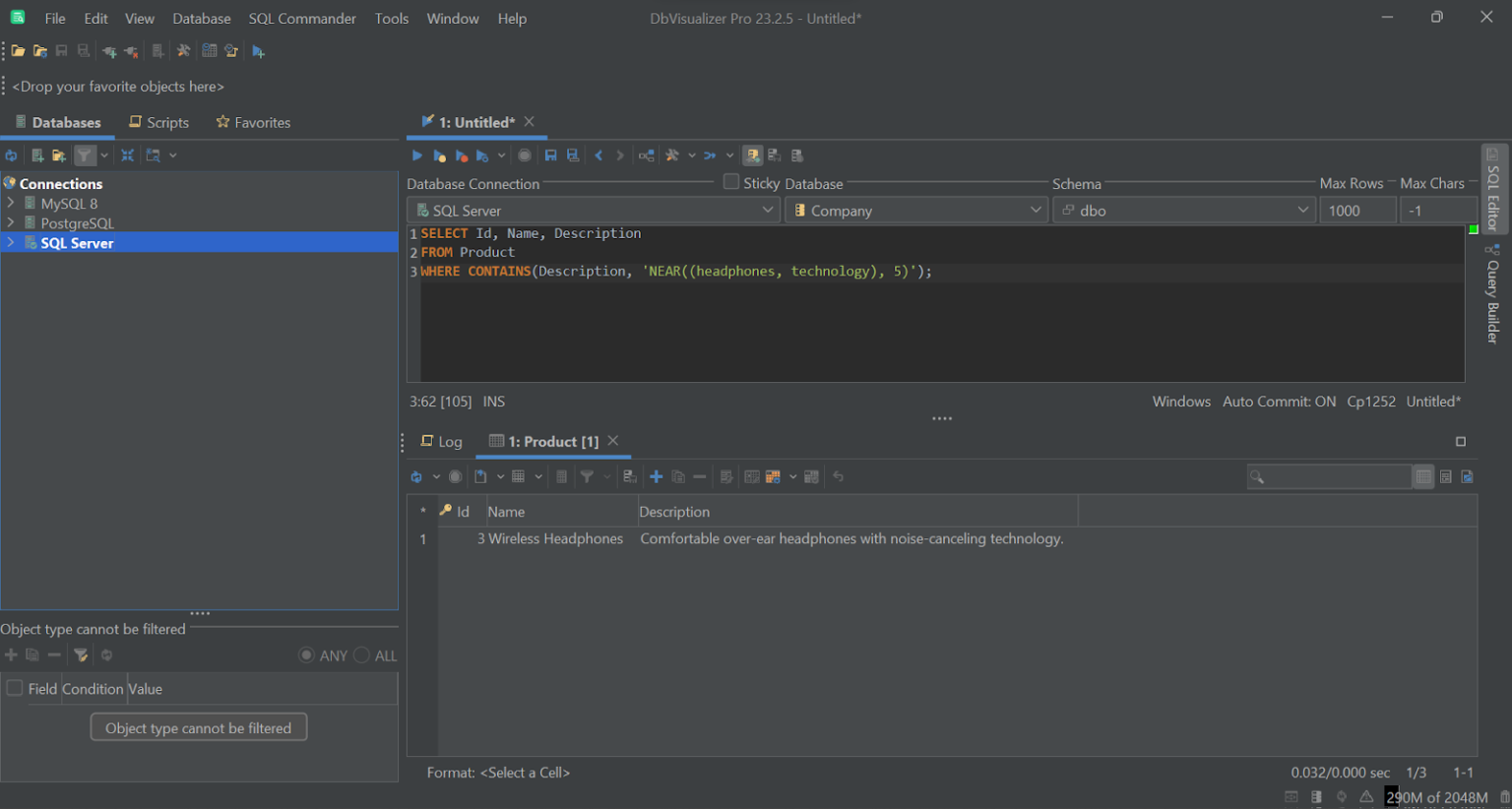Open the Database Connection dropdown showing SQL Server

pos(593,210)
